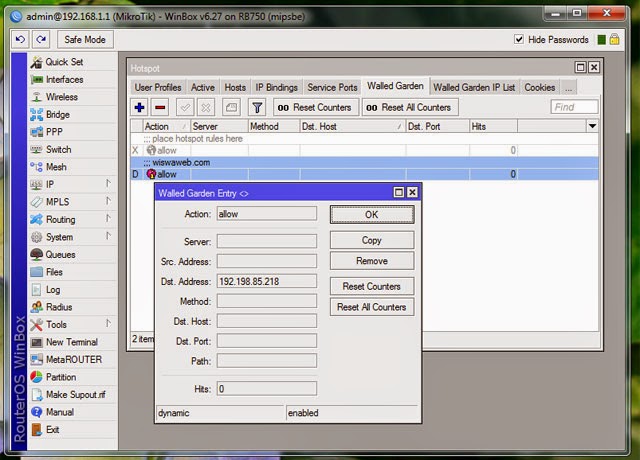
Task: Select the dynamic D allow rule row
Action: click(364, 174)
